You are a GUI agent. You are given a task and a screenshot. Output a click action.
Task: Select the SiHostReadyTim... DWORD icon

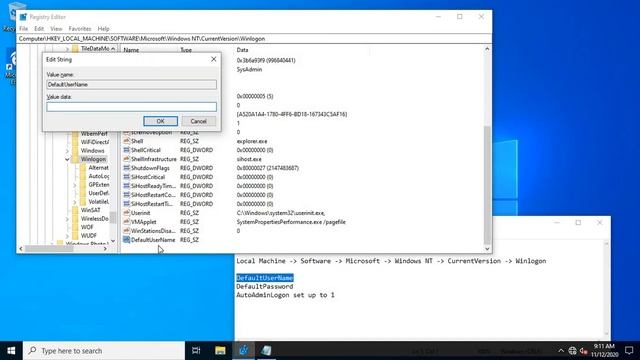(127, 186)
